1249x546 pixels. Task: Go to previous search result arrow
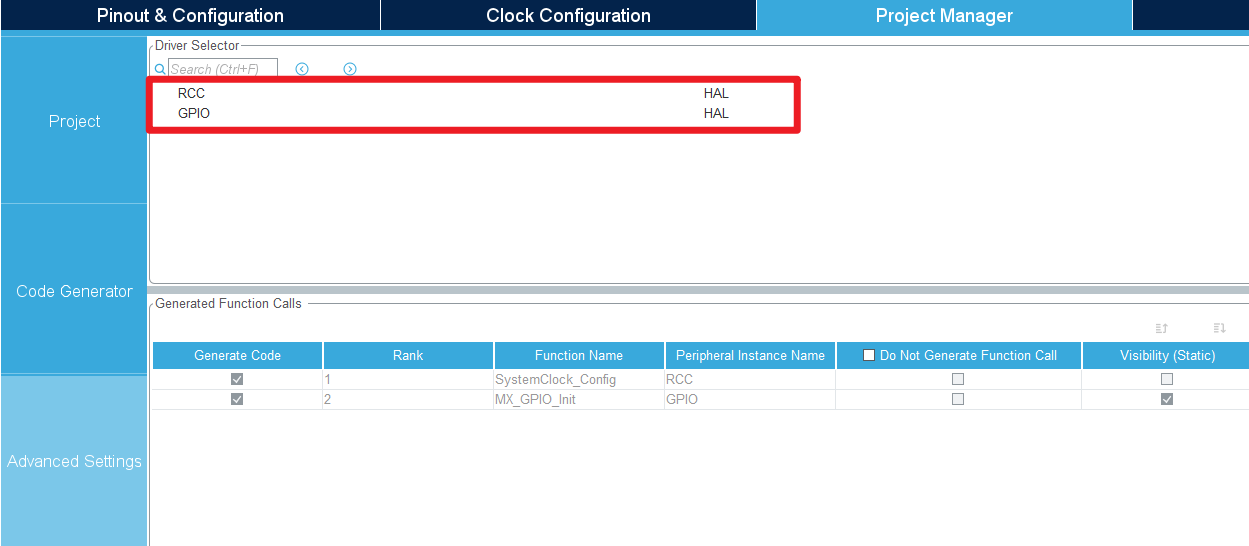pos(302,69)
